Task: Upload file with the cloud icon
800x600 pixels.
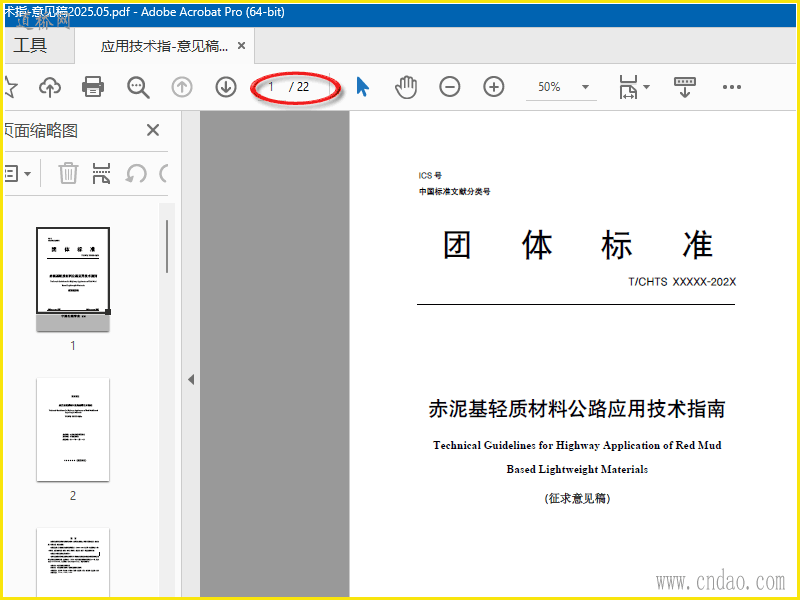Action: pyautogui.click(x=50, y=87)
